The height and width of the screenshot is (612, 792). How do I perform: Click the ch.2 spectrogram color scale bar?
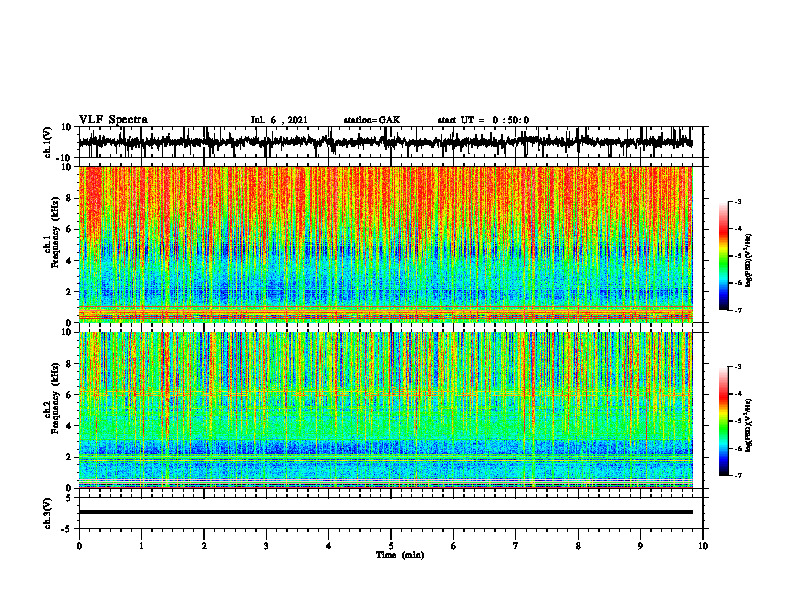click(723, 421)
